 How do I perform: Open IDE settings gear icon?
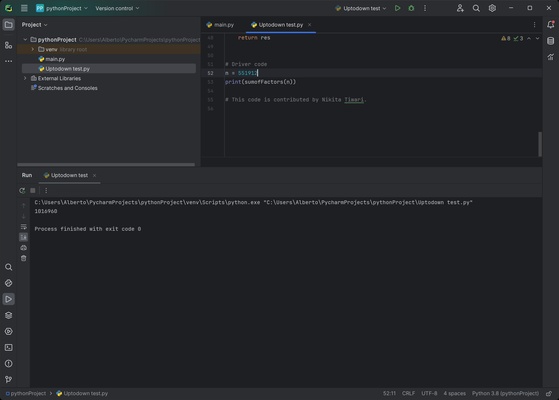pyautogui.click(x=492, y=8)
